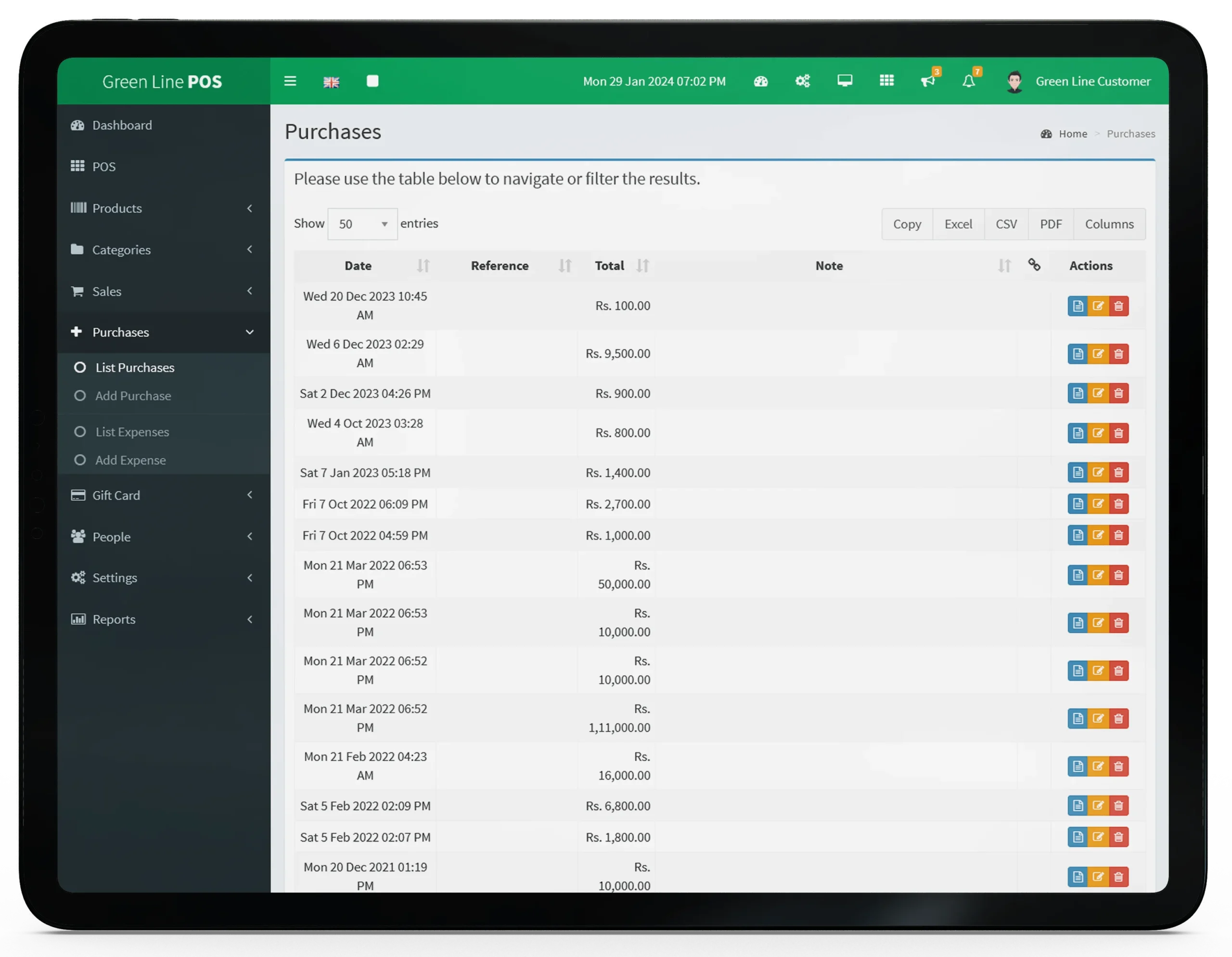Open the POS grid icon in header
1232x957 pixels.
pyautogui.click(x=887, y=81)
